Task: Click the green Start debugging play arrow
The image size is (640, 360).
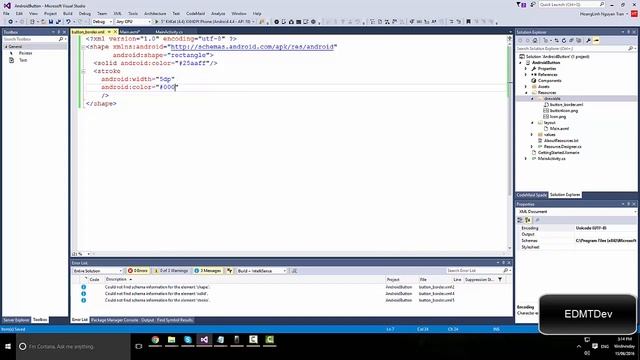Action: (x=156, y=22)
